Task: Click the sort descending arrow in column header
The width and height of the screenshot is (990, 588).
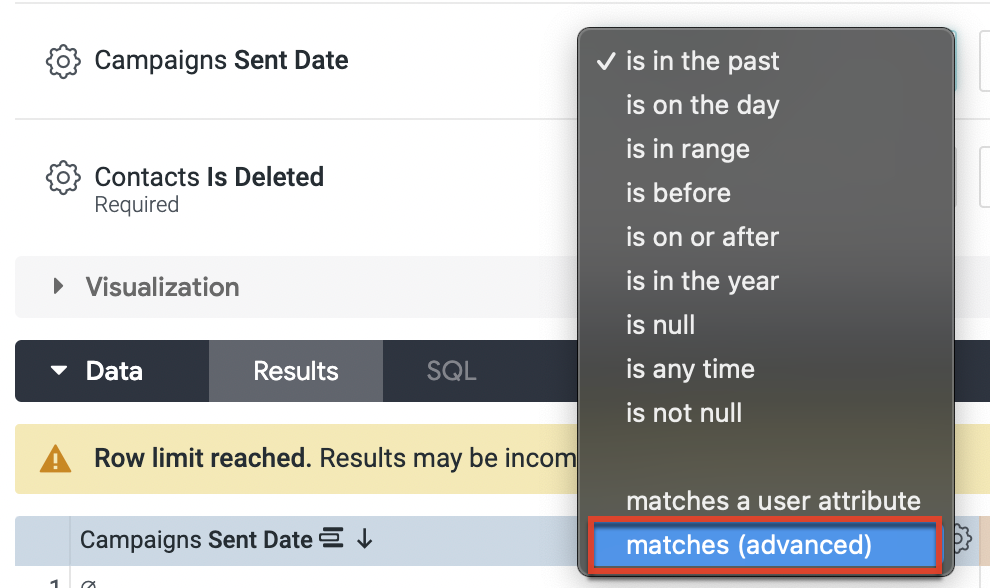Action: [x=364, y=540]
